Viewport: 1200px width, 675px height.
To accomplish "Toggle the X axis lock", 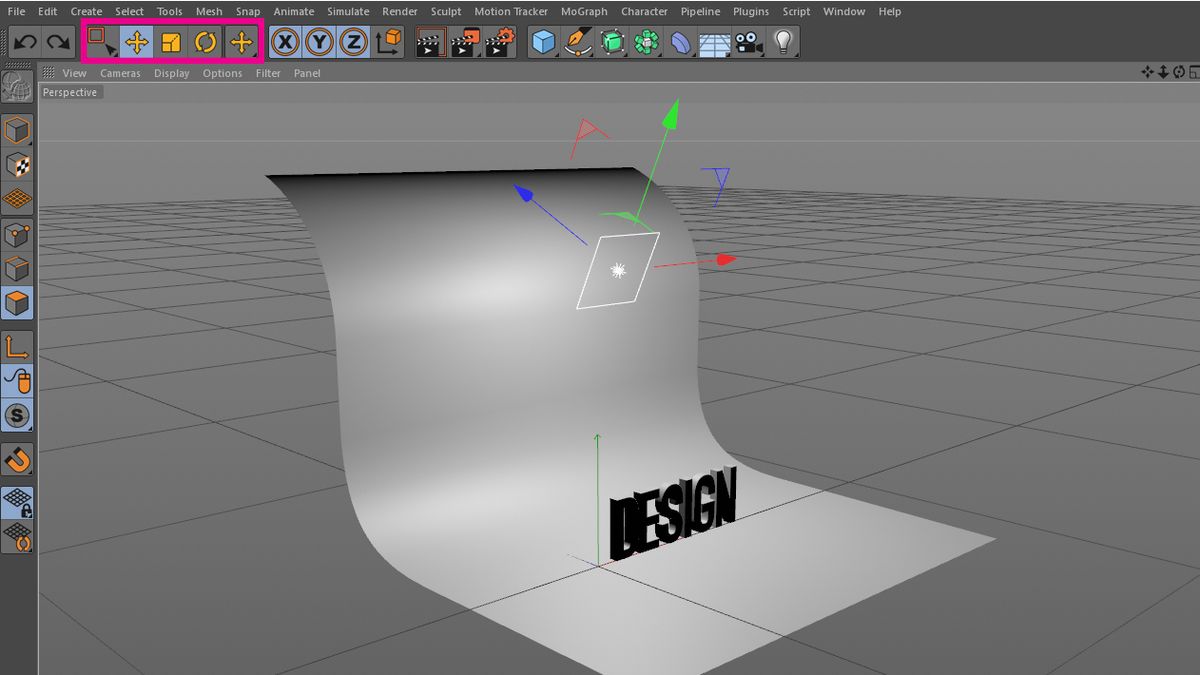I will coord(287,40).
